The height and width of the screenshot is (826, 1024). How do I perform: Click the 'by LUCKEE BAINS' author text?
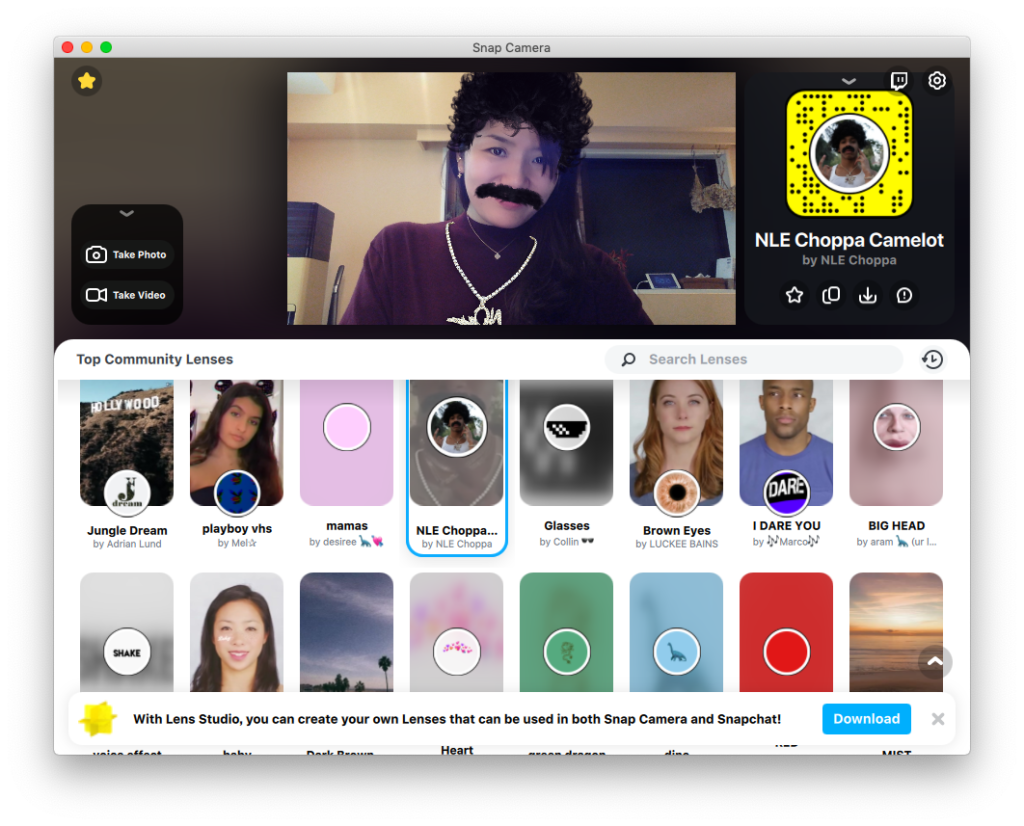(x=677, y=544)
